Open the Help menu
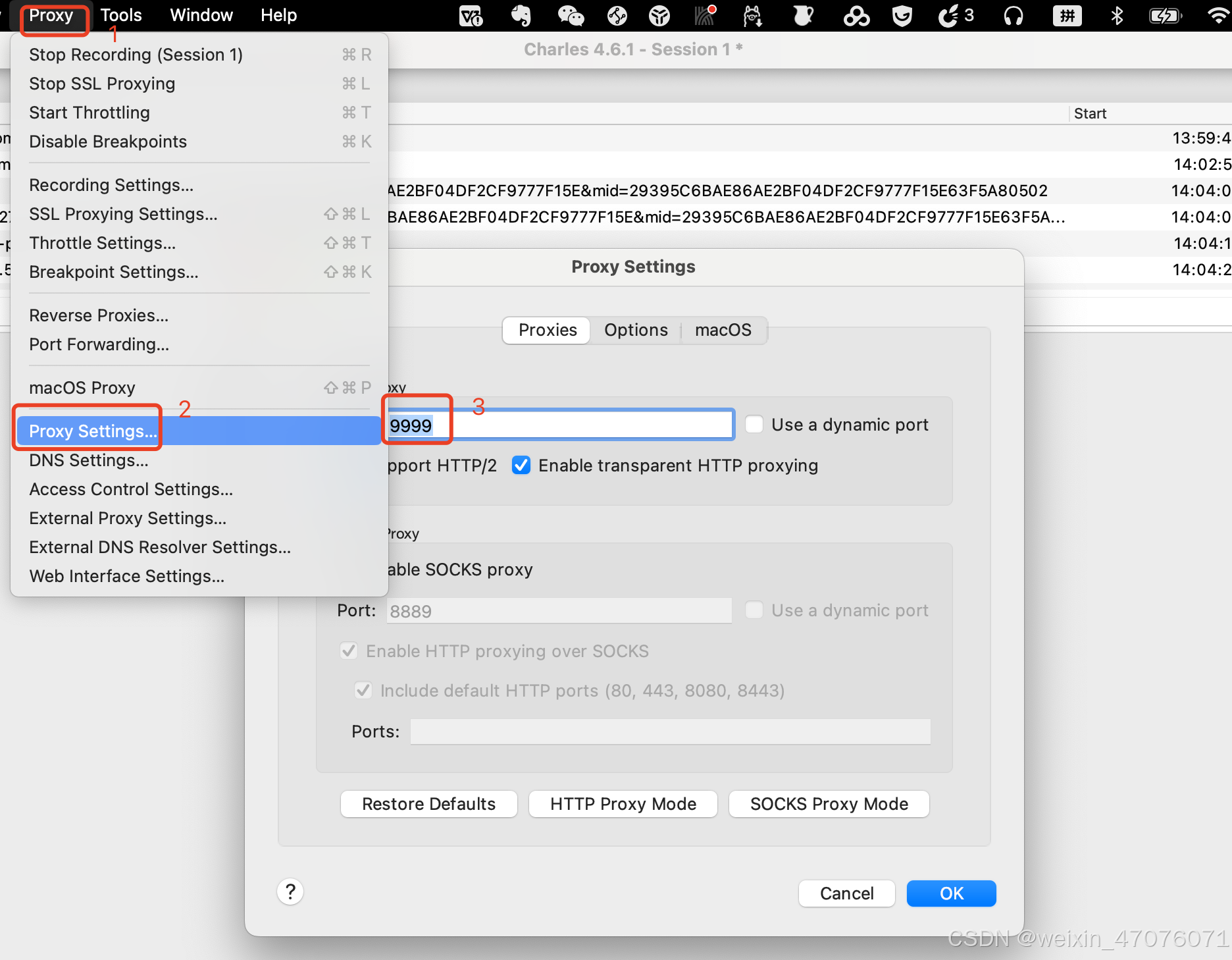The image size is (1232, 960). (278, 15)
